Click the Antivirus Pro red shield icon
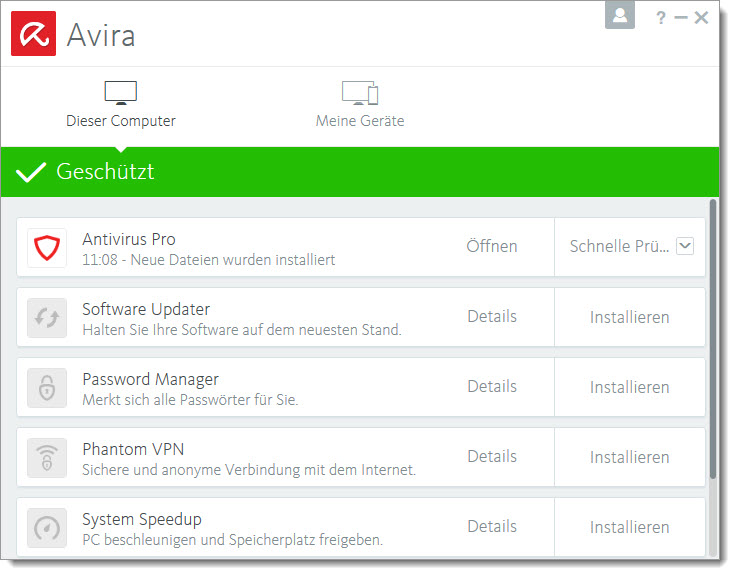 click(x=47, y=247)
